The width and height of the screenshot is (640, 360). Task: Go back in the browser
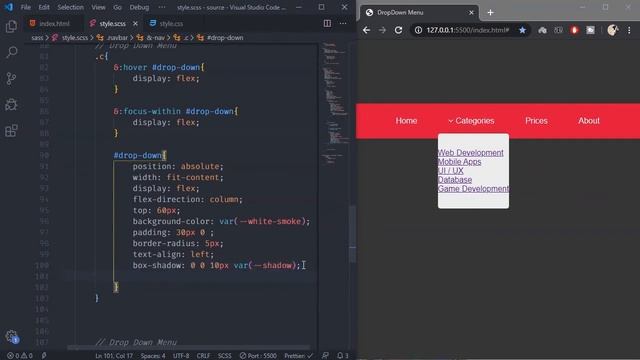coord(367,30)
